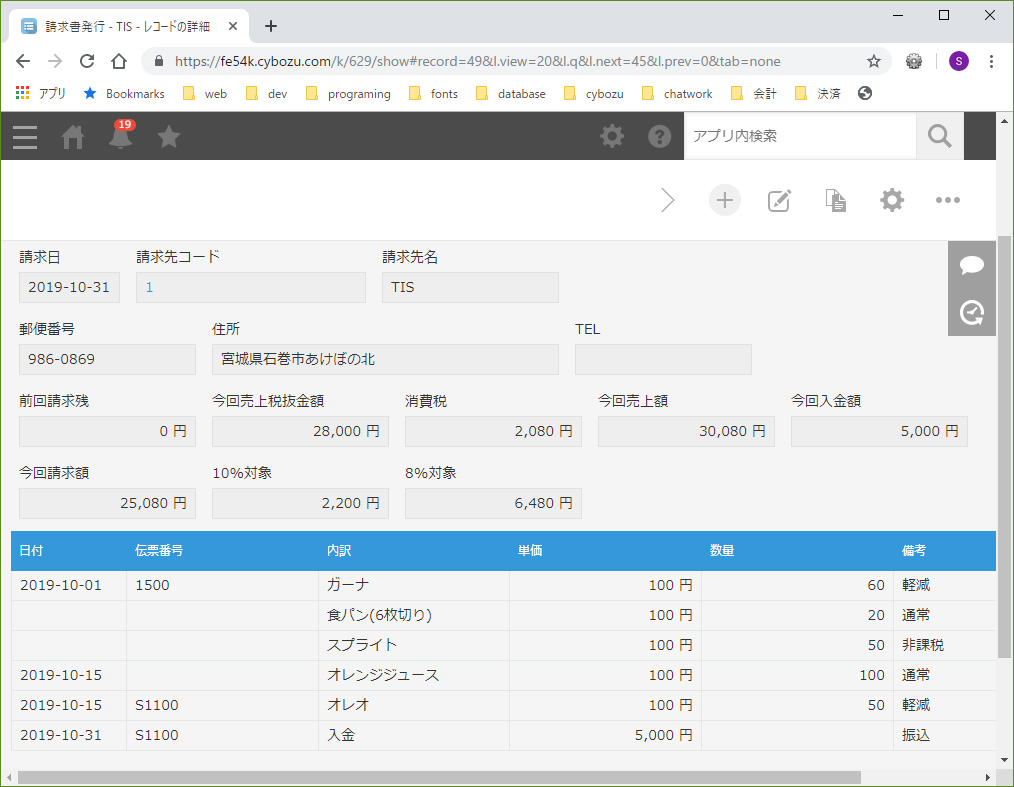The height and width of the screenshot is (787, 1014).
Task: Click 今回売上額 value 30,080 円
Action: tap(686, 431)
